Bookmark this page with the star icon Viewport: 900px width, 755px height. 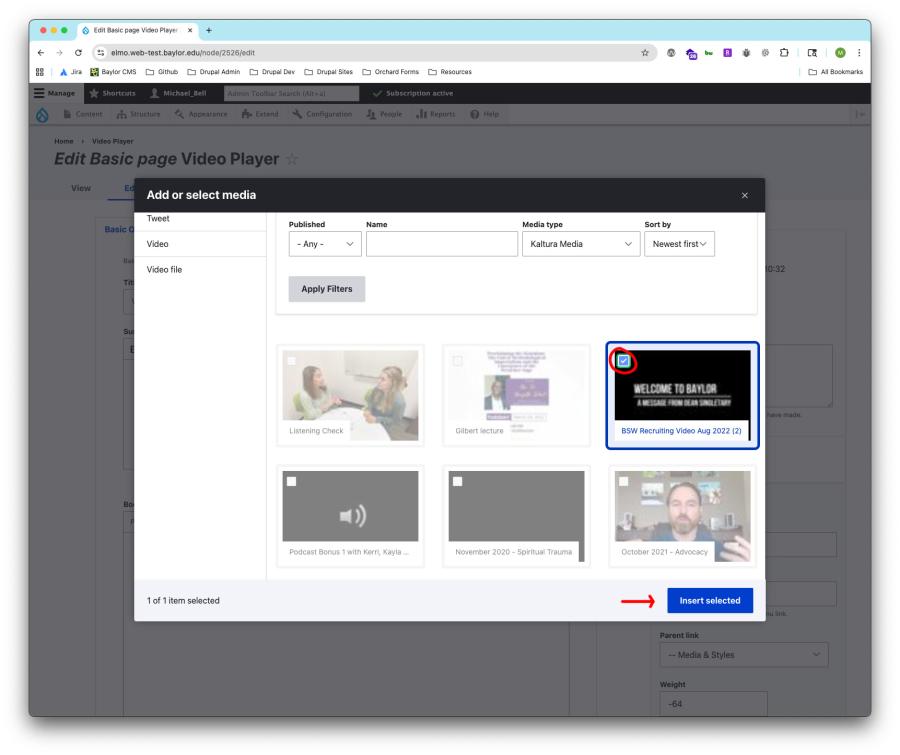(645, 53)
